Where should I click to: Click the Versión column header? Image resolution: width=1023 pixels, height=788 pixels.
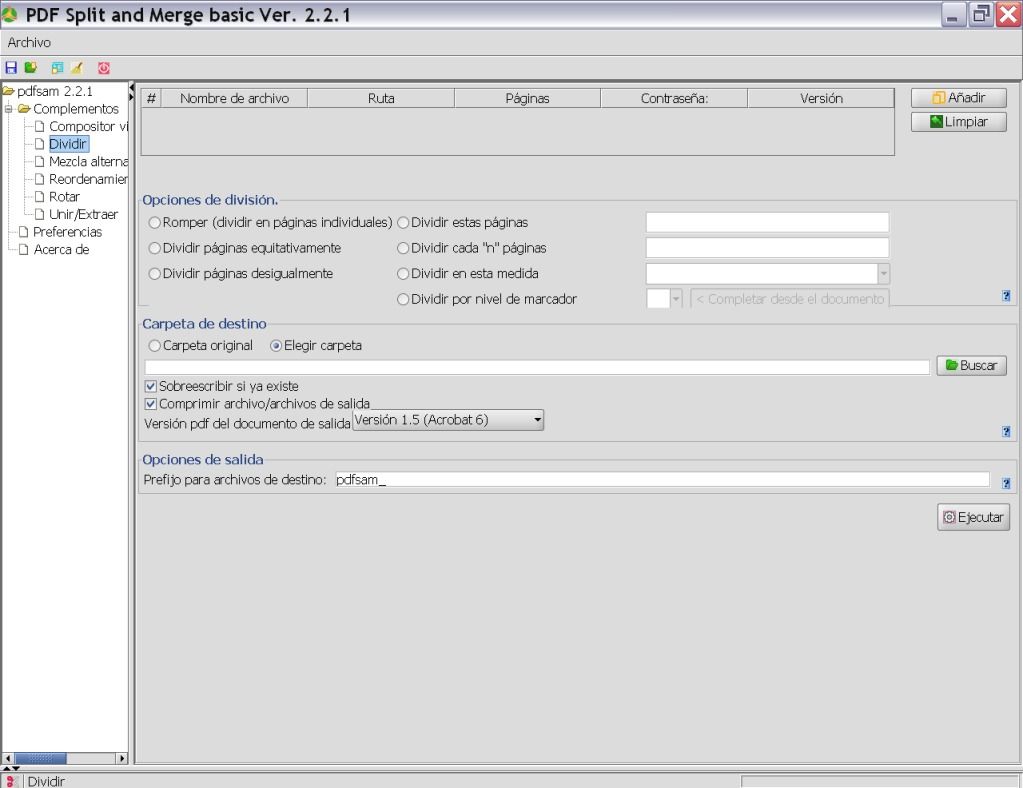(x=821, y=98)
